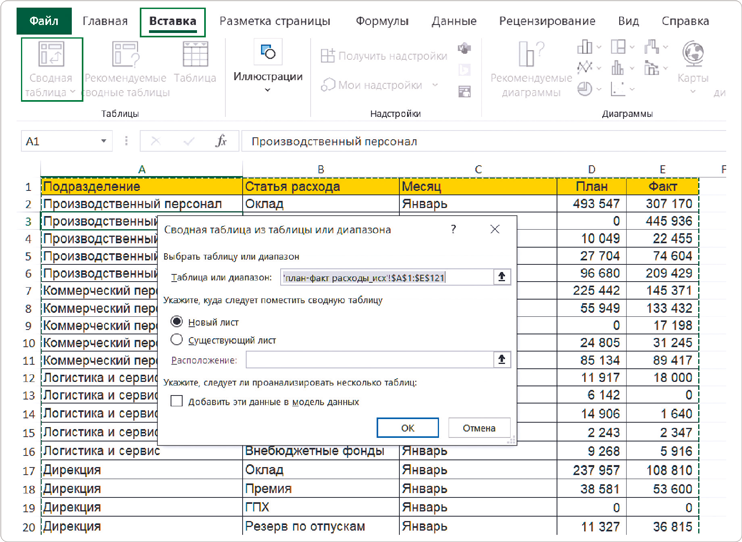The image size is (742, 542).
Task: Open the Файл tab
Action: [43, 20]
